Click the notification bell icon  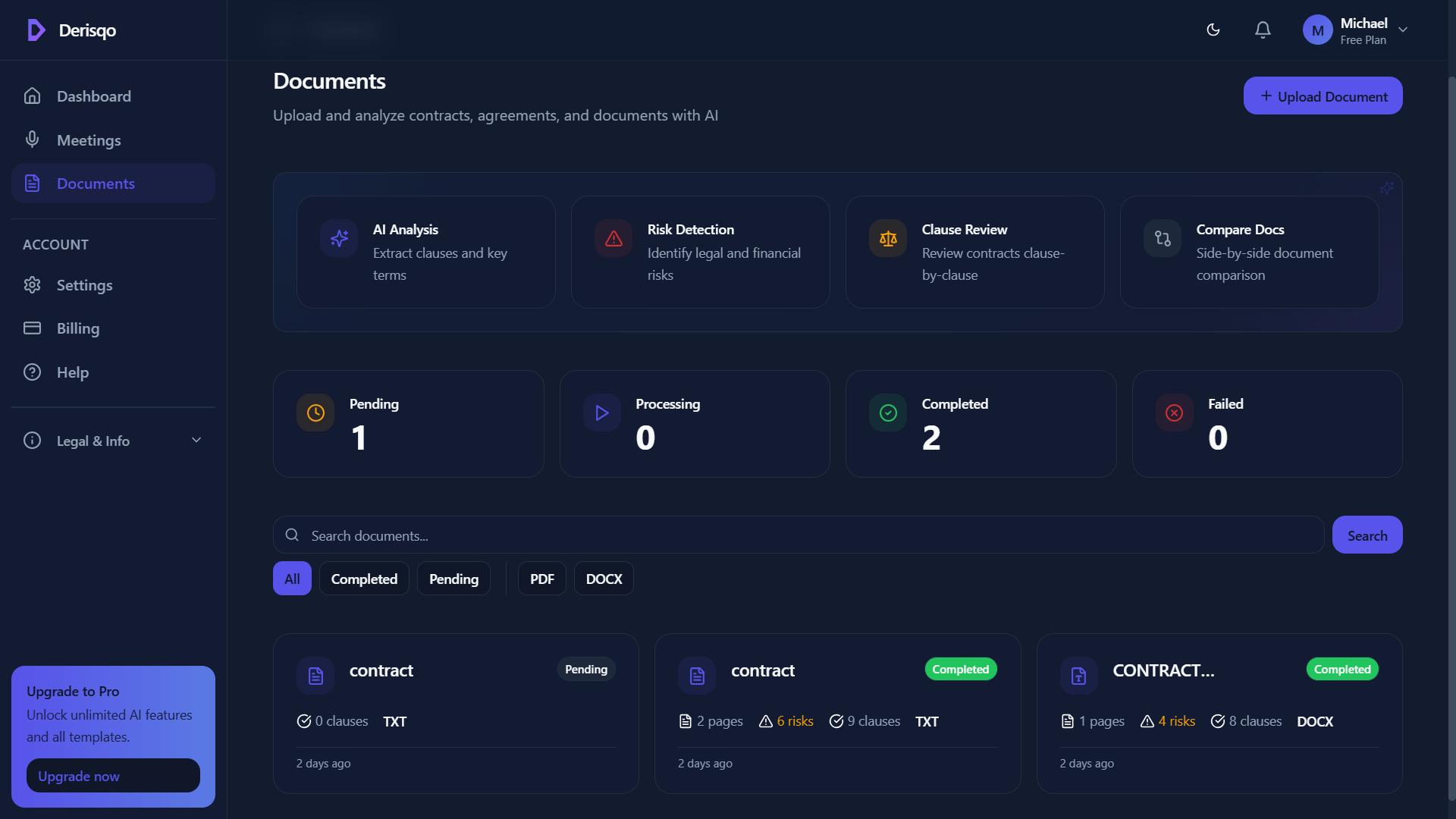[1262, 30]
